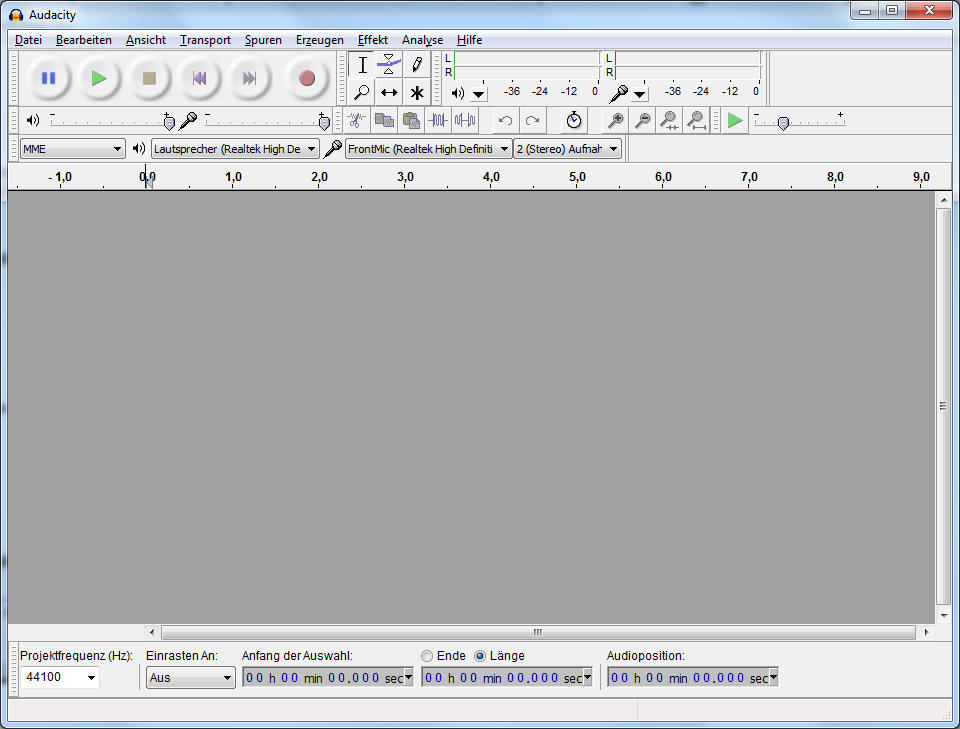The image size is (960, 729).
Task: Select the Time Shift tool
Action: point(389,92)
